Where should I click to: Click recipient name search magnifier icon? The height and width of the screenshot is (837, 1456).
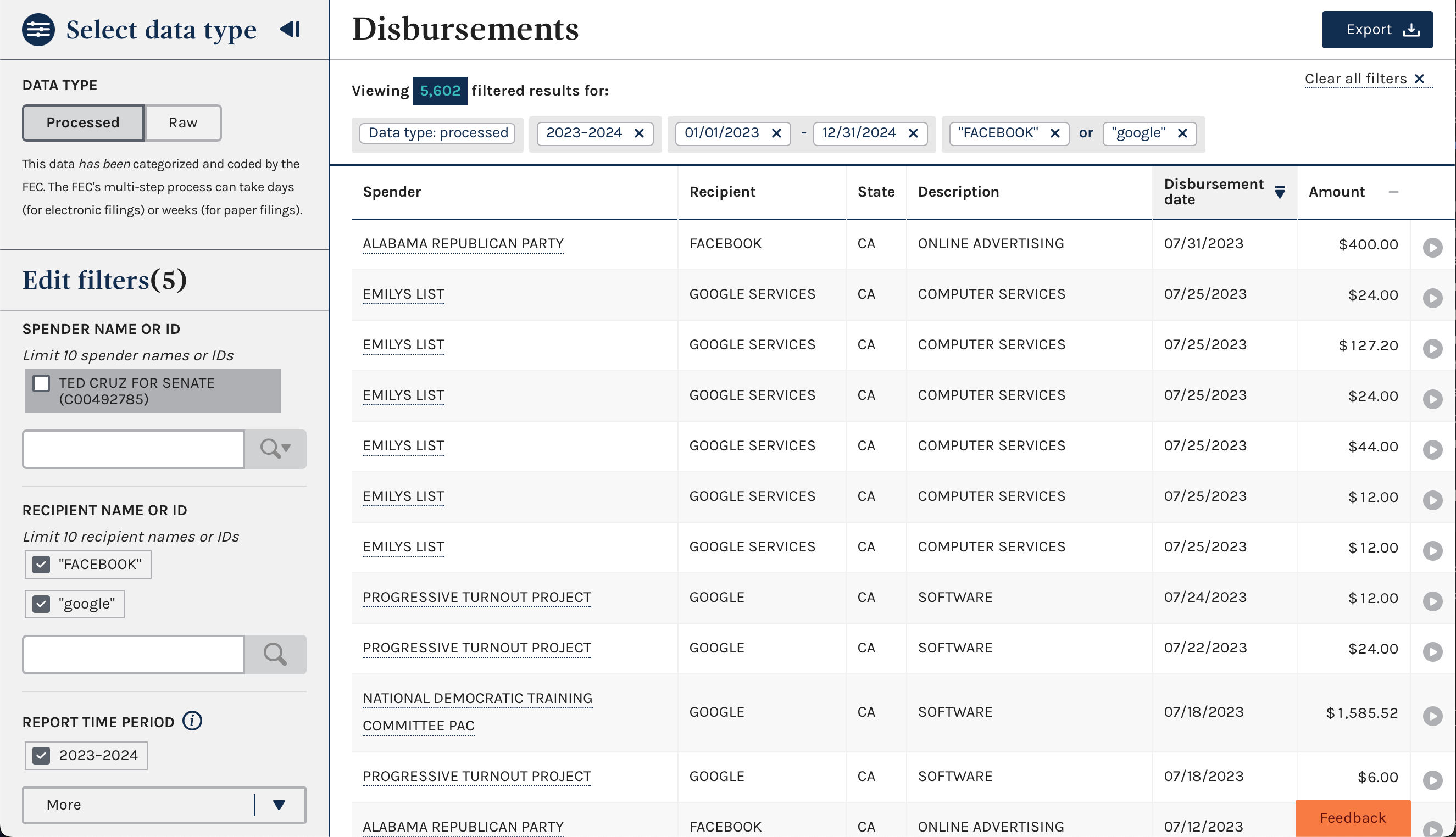(x=275, y=654)
